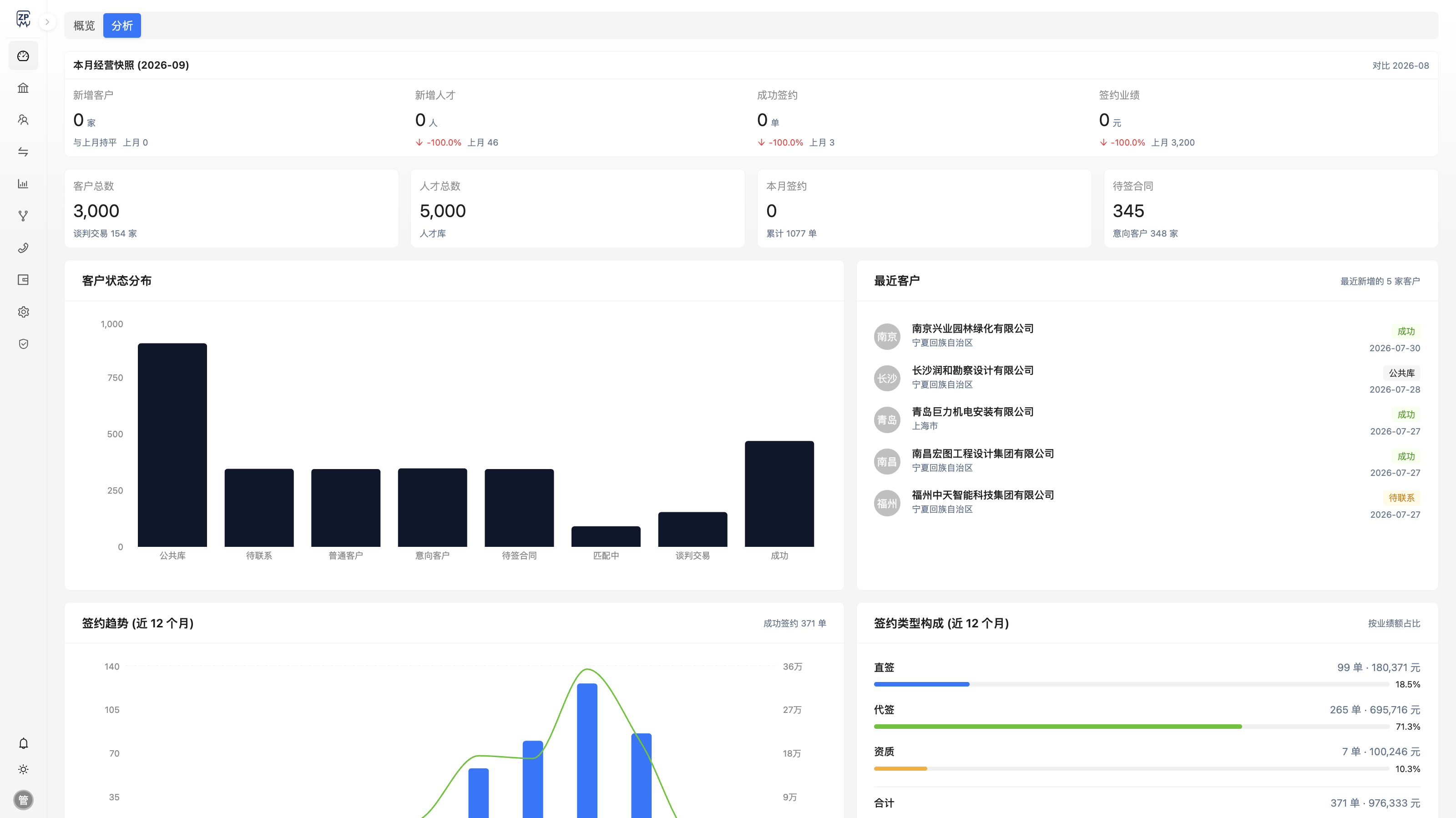Click the tallest blue bar in 签约趋势 chart
Viewport: 1456px width, 818px height.
tap(587, 750)
